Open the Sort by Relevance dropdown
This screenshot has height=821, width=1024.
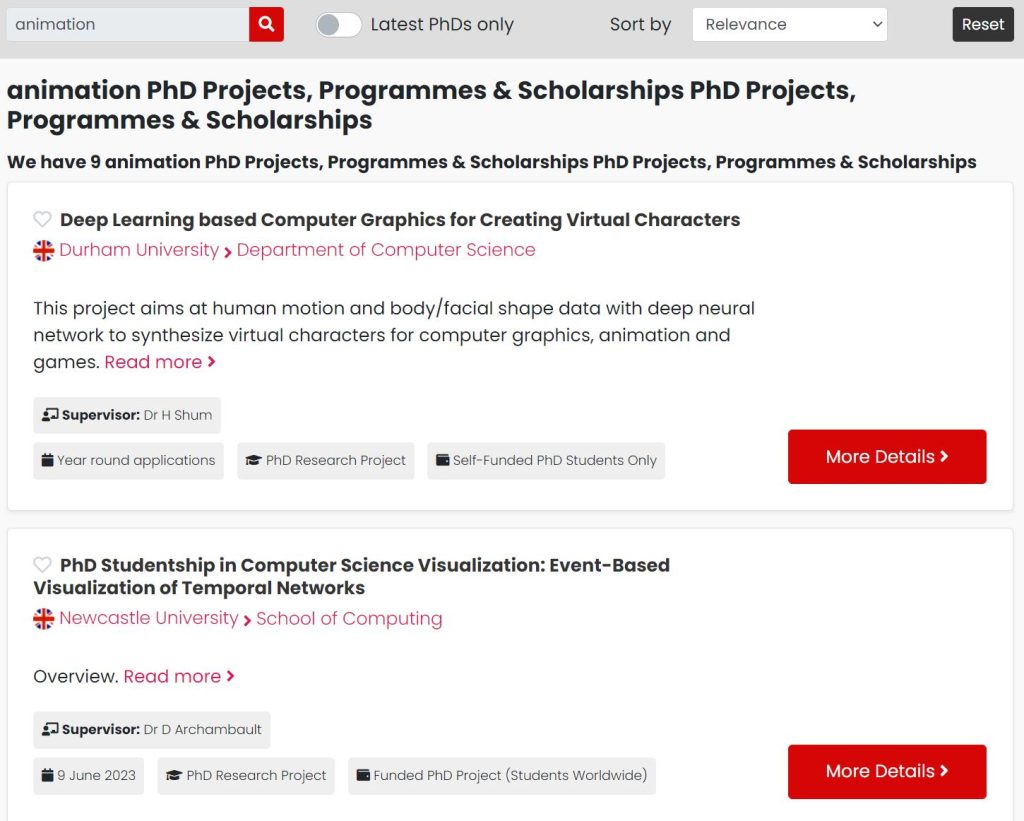[789, 24]
